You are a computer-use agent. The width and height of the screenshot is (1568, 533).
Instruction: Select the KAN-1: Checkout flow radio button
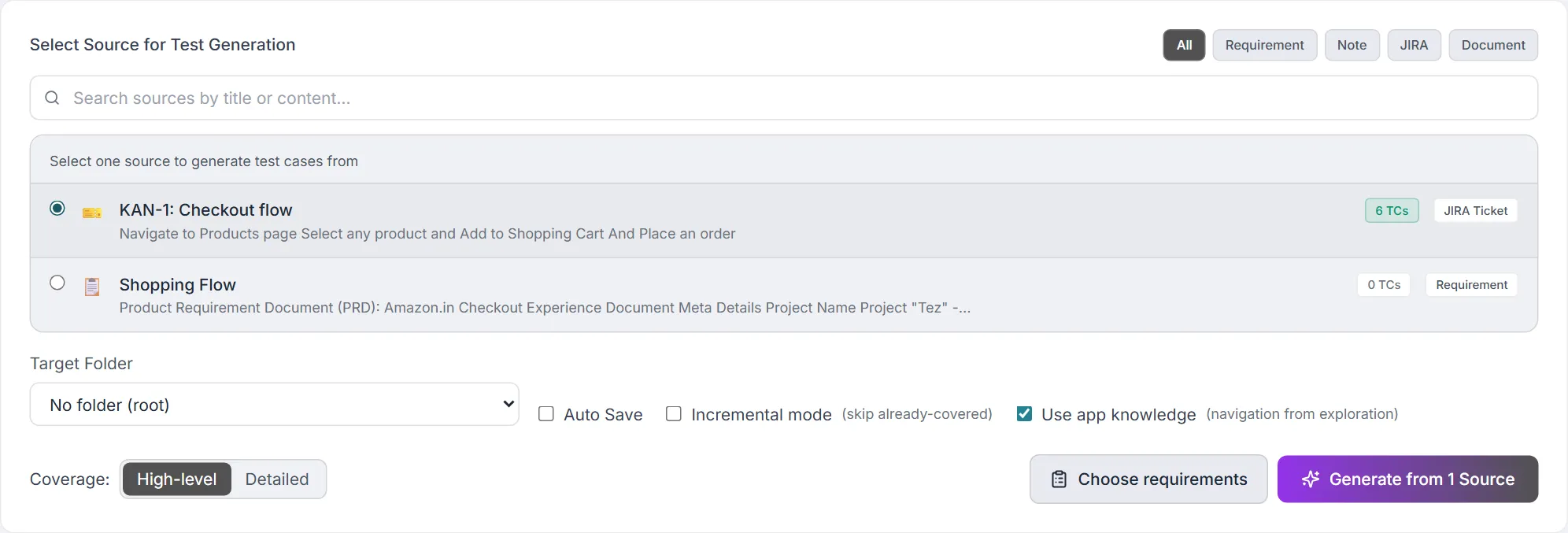[57, 208]
